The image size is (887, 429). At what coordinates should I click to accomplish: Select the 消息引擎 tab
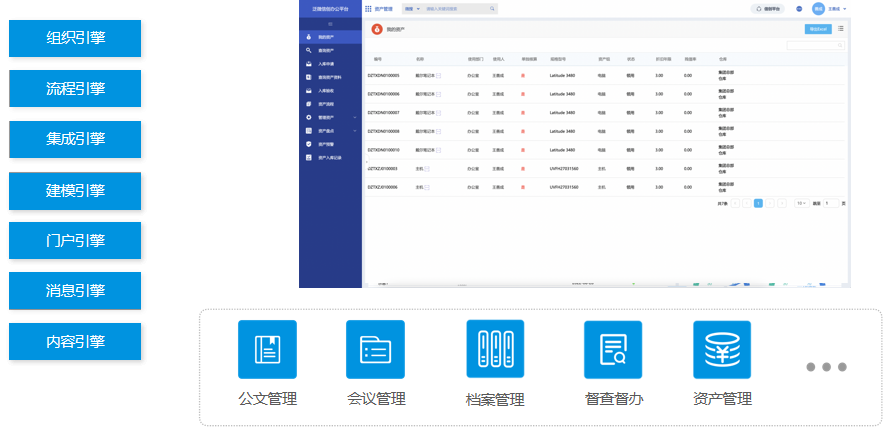coord(75,291)
